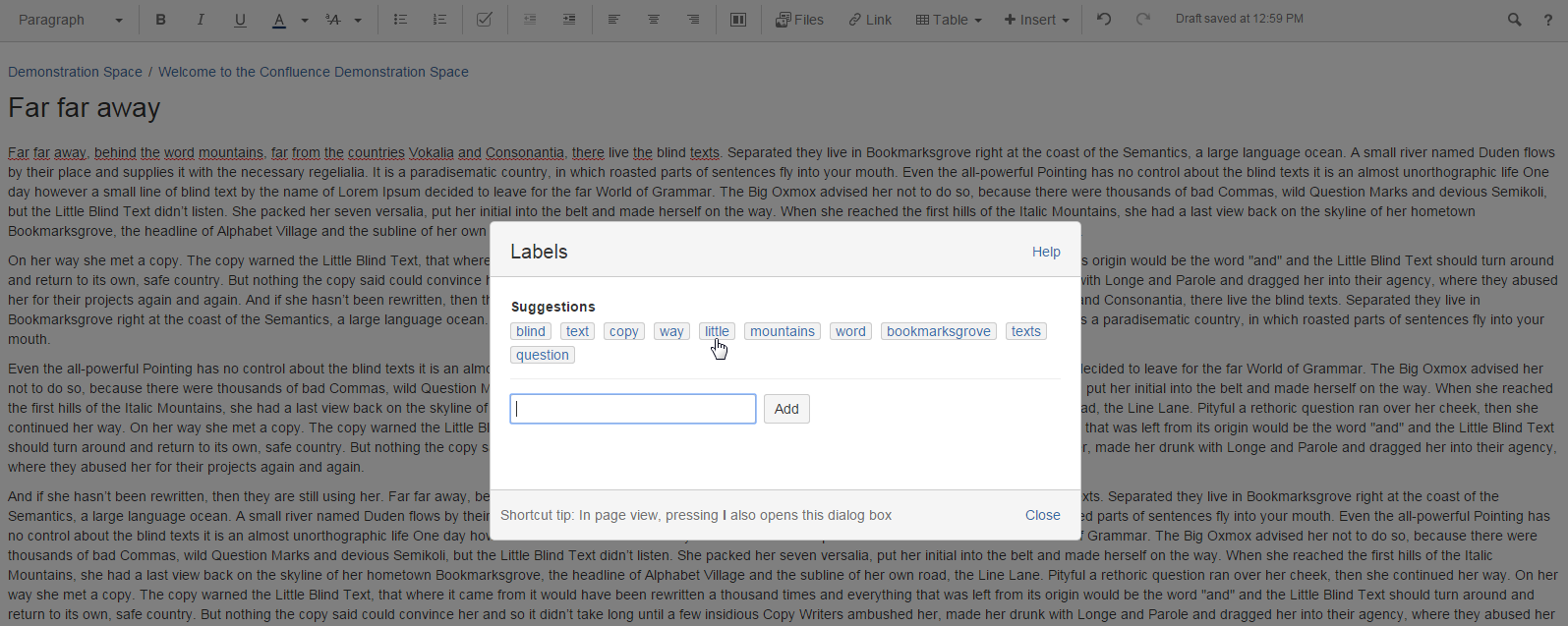Select the 'little' suggested label
Screen dimensions: 1568x626
[x=717, y=331]
